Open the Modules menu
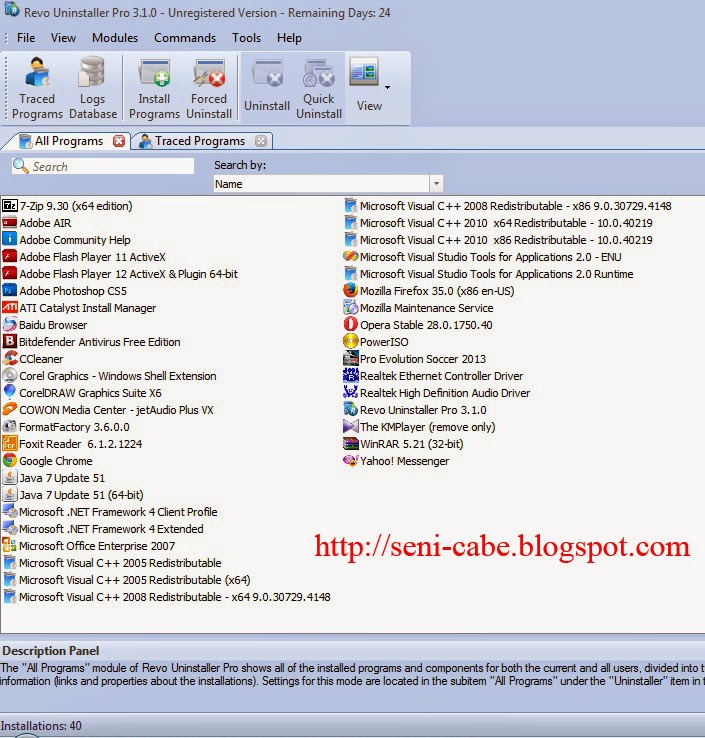The height and width of the screenshot is (738, 705). click(115, 38)
